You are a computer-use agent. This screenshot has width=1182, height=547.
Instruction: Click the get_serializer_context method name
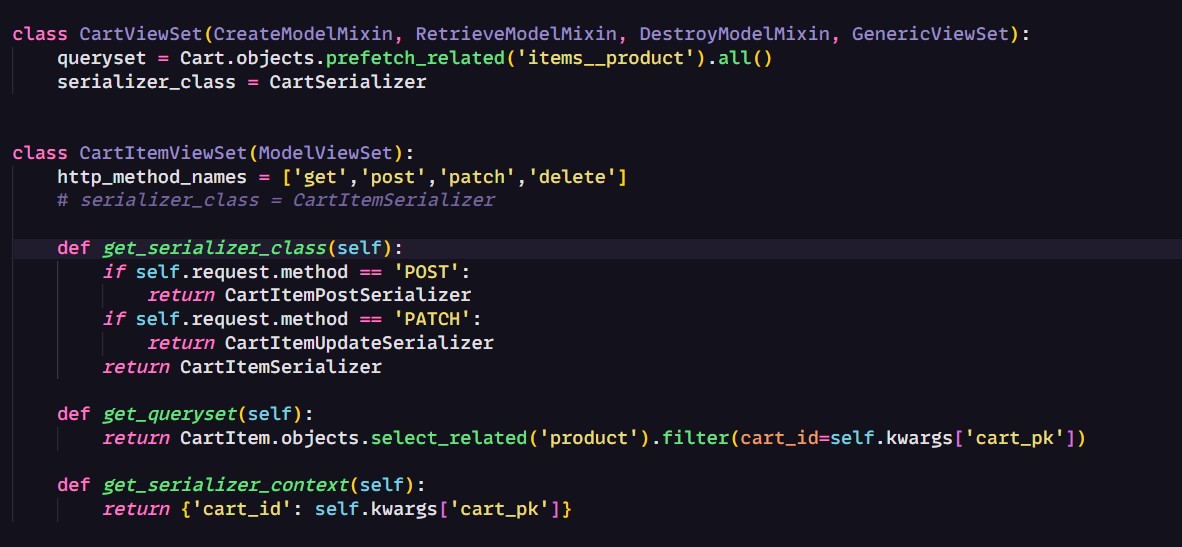pyautogui.click(x=225, y=486)
